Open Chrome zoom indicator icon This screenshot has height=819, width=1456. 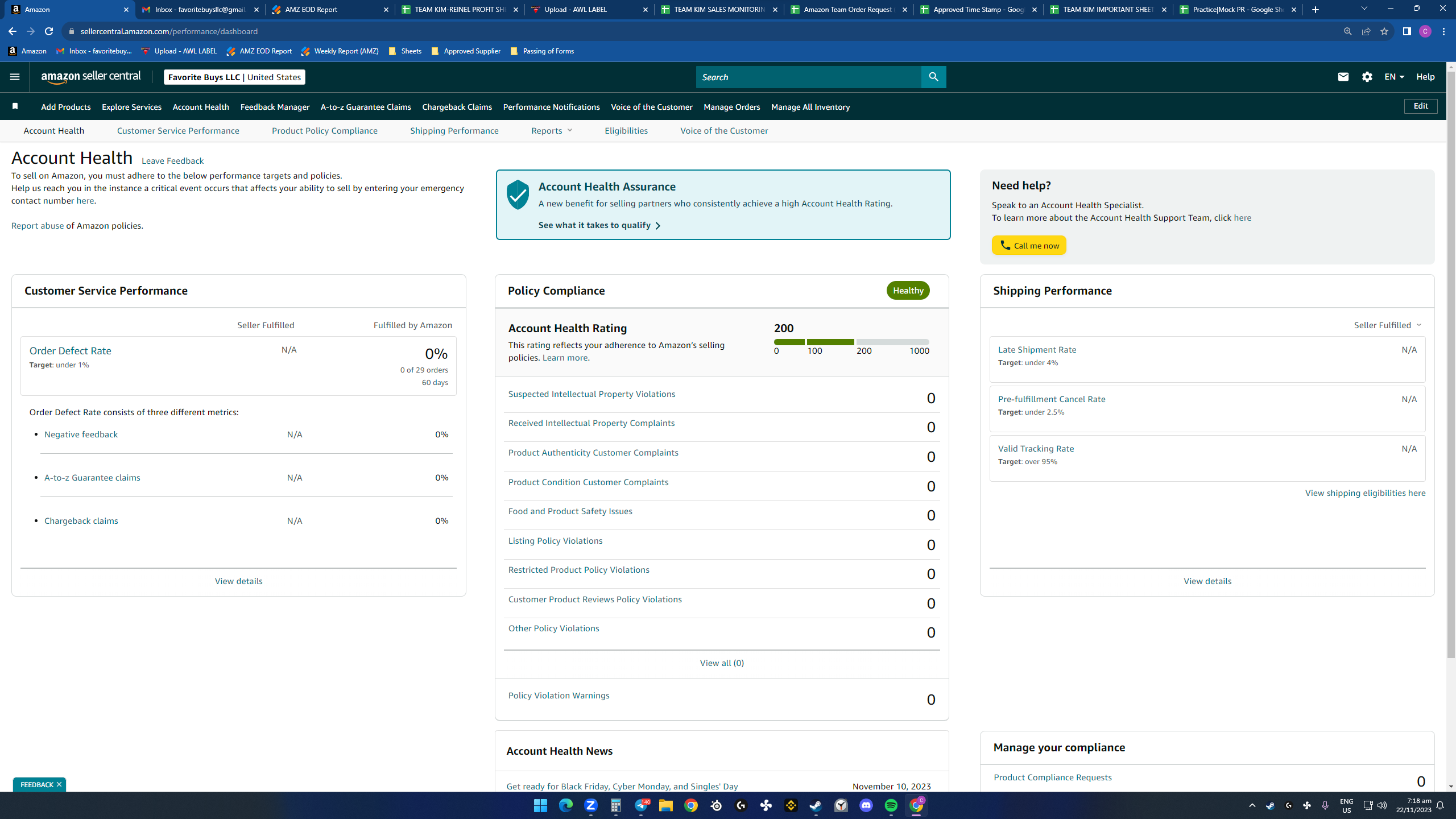(1347, 31)
